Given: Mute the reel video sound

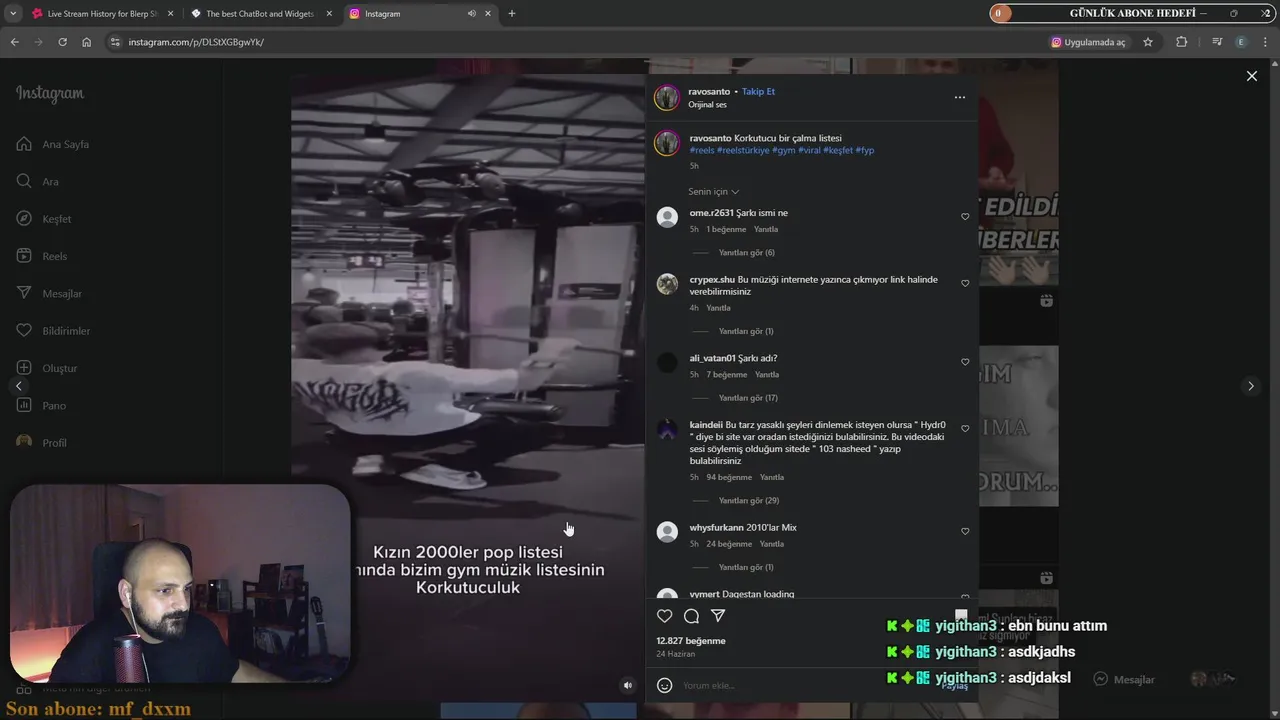Looking at the screenshot, I should click(628, 685).
